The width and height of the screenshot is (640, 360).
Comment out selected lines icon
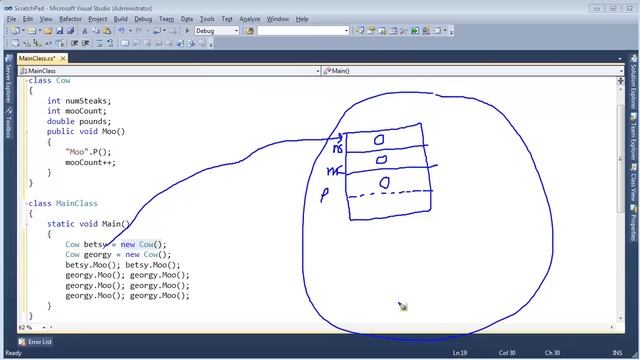tap(100, 43)
